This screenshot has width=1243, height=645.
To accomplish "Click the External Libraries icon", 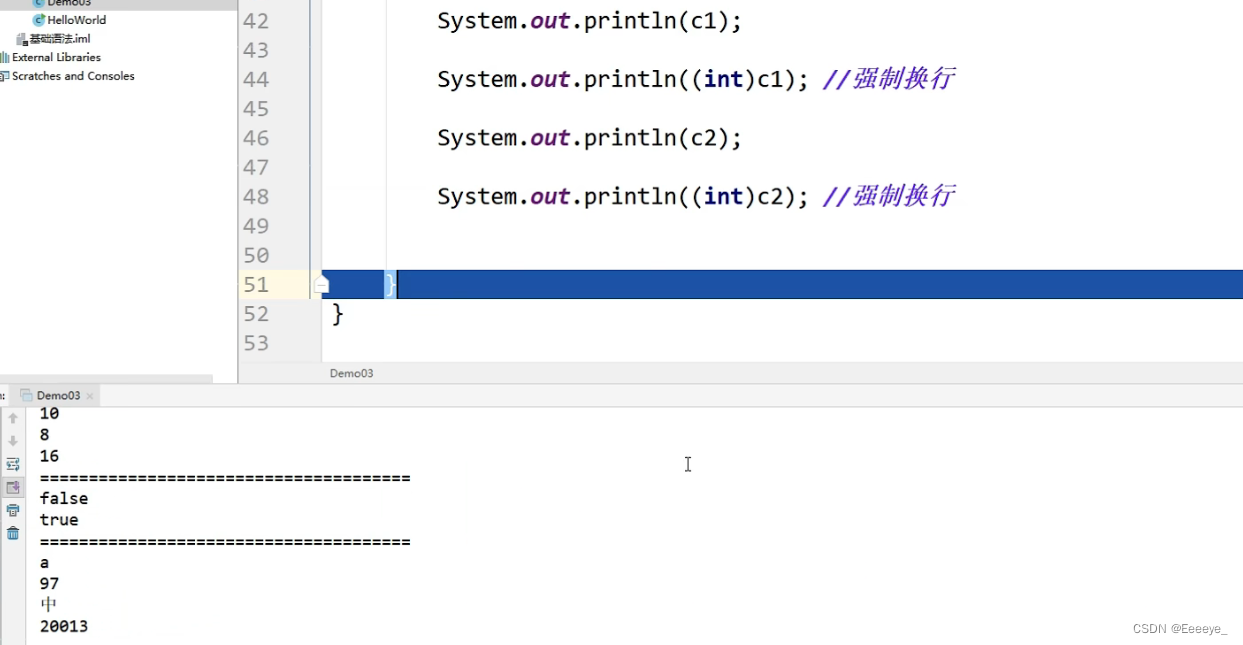I will click(x=5, y=58).
